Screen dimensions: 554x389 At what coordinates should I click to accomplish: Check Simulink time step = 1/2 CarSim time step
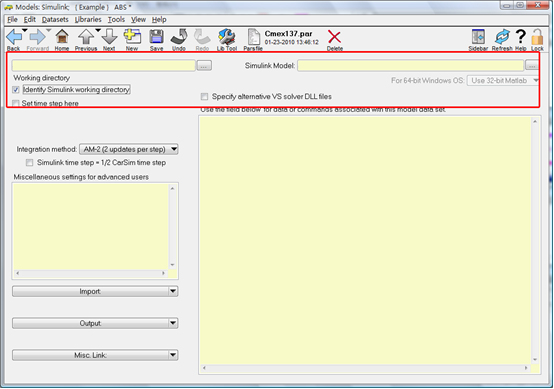point(29,163)
